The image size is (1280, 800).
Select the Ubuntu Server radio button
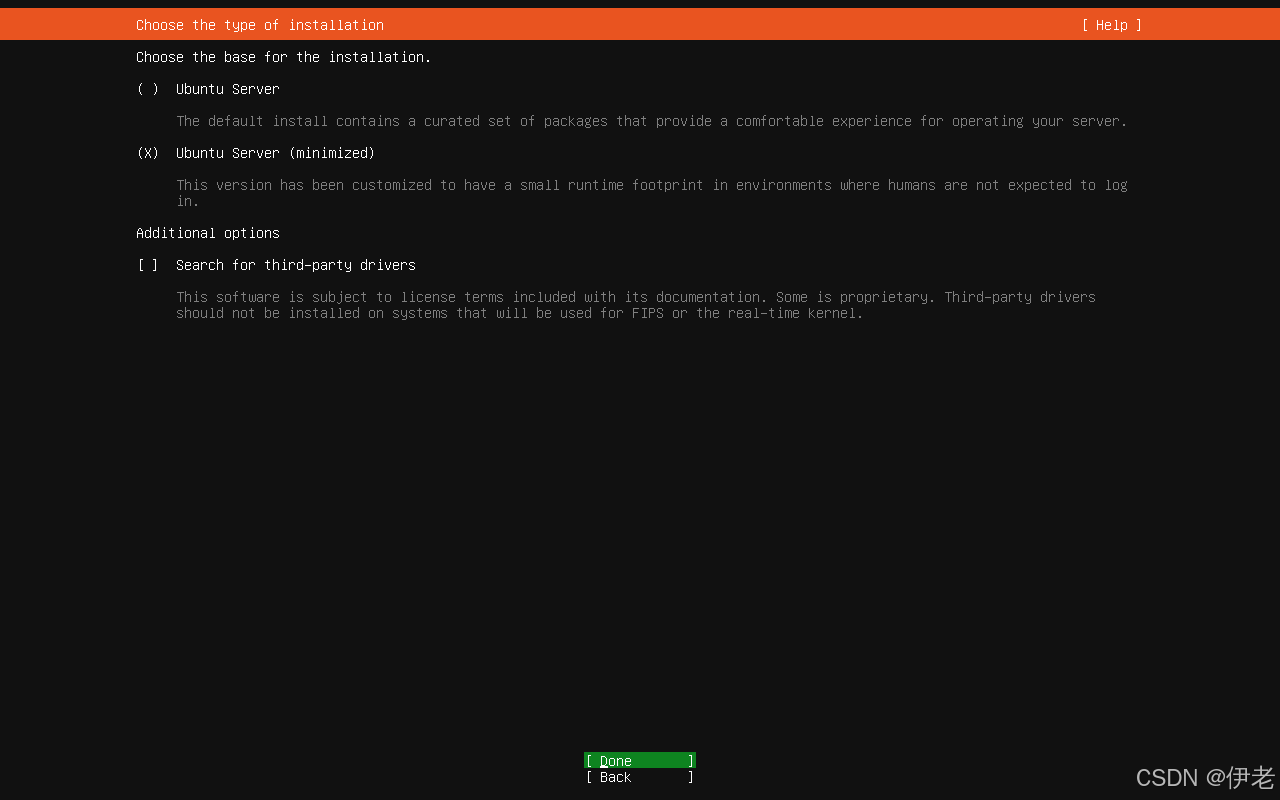point(148,89)
